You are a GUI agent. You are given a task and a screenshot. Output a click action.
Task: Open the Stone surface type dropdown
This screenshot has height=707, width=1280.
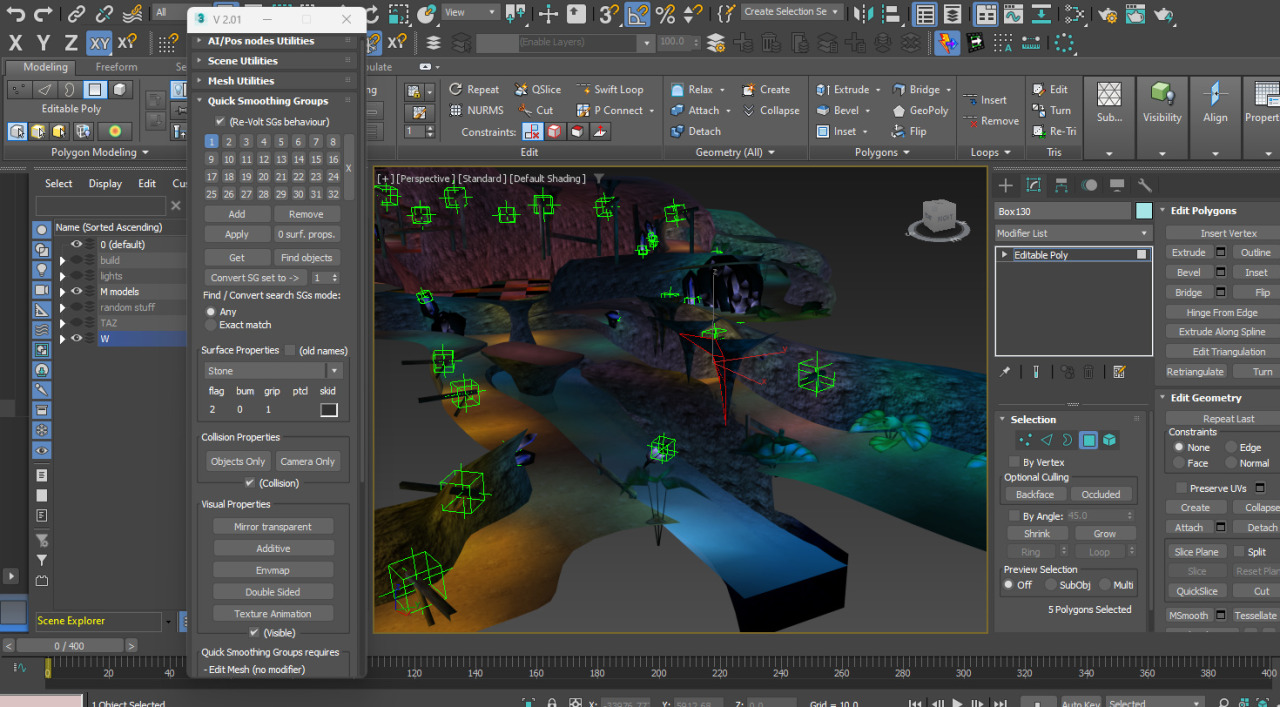tap(273, 371)
